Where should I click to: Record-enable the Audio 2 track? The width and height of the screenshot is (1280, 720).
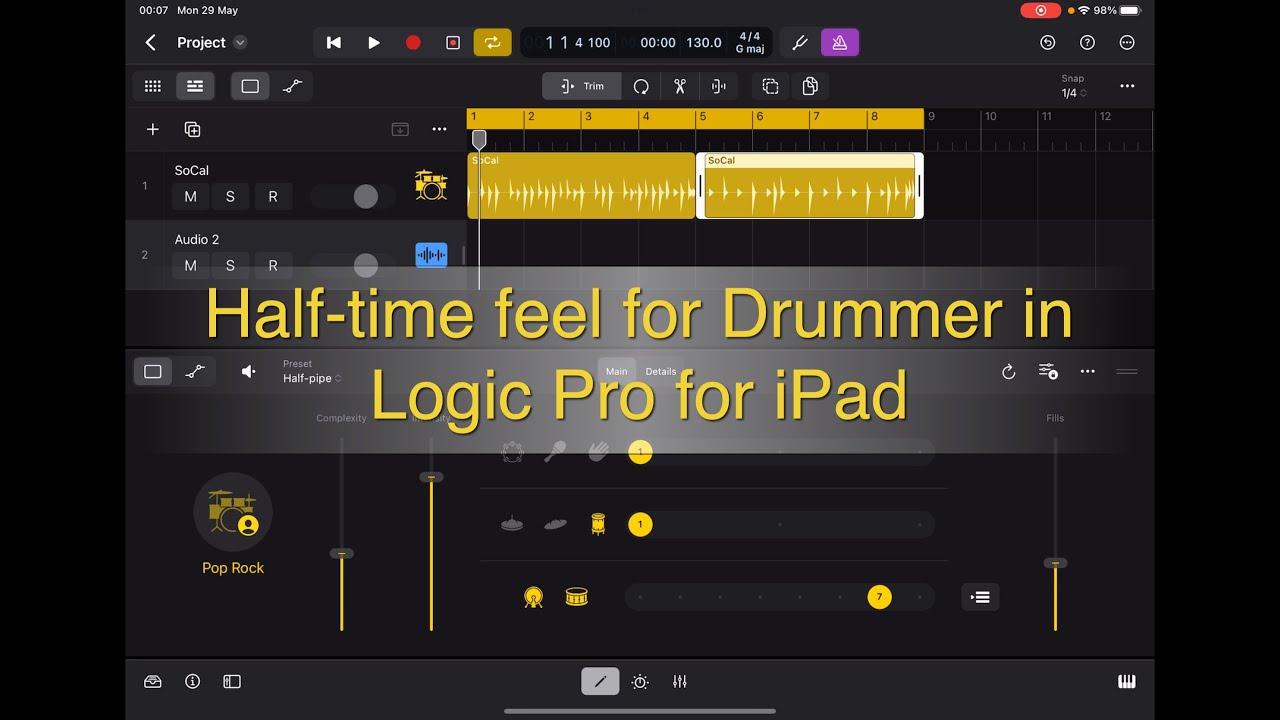(x=273, y=266)
